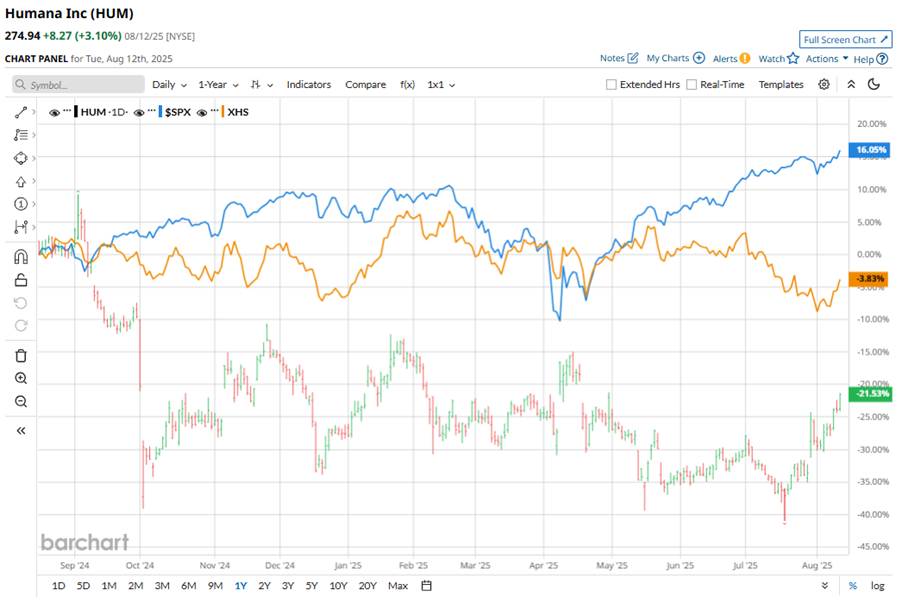Open the Actions dropdown menu

(827, 59)
